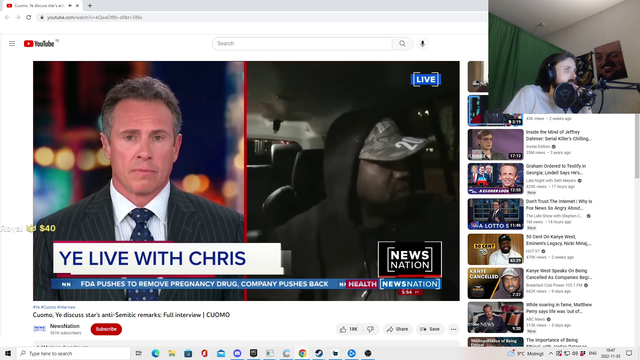The height and width of the screenshot is (360, 640).
Task: Open 'Kanye West Speaks On Being Cancelled' title
Action: pos(559,274)
